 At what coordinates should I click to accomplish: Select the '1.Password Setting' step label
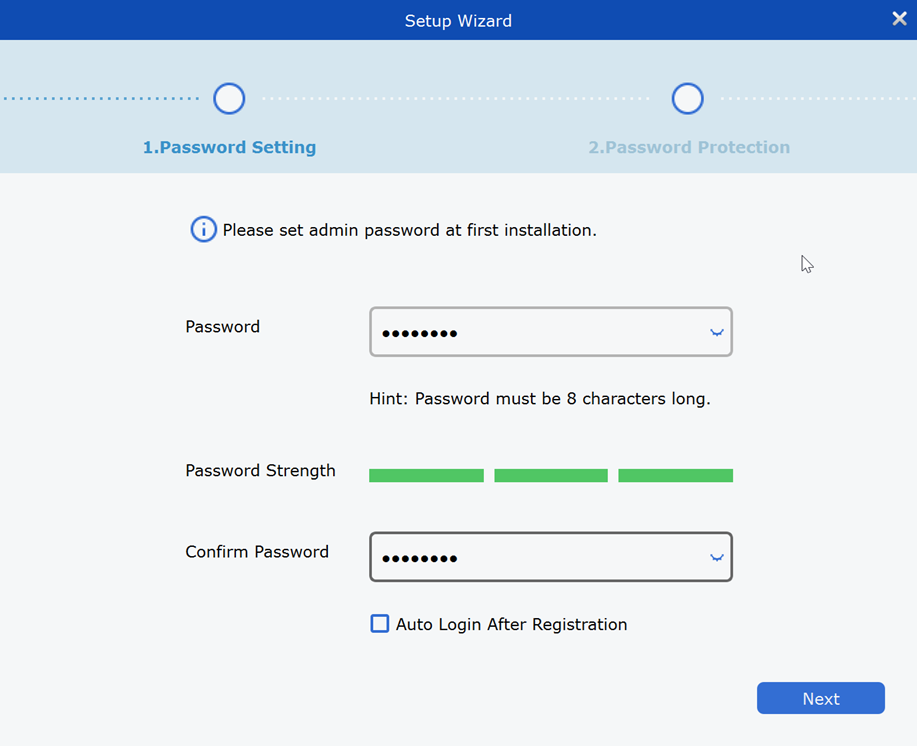coord(229,148)
